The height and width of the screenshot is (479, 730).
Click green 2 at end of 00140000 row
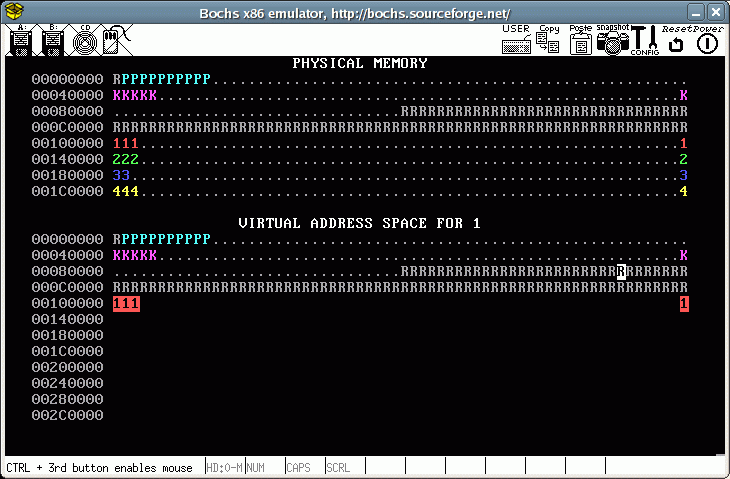[683, 159]
